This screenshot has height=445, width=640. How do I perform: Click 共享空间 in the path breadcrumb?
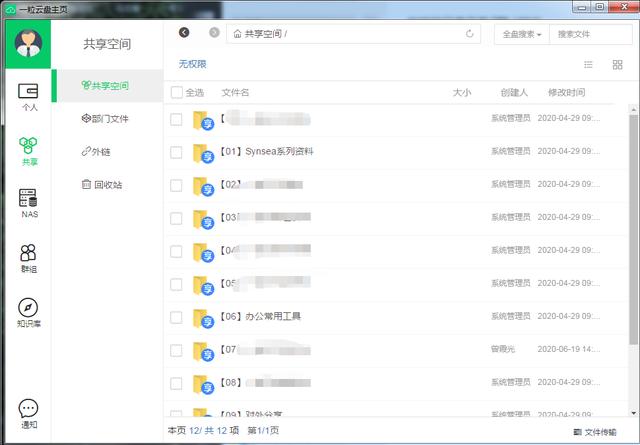(x=263, y=34)
